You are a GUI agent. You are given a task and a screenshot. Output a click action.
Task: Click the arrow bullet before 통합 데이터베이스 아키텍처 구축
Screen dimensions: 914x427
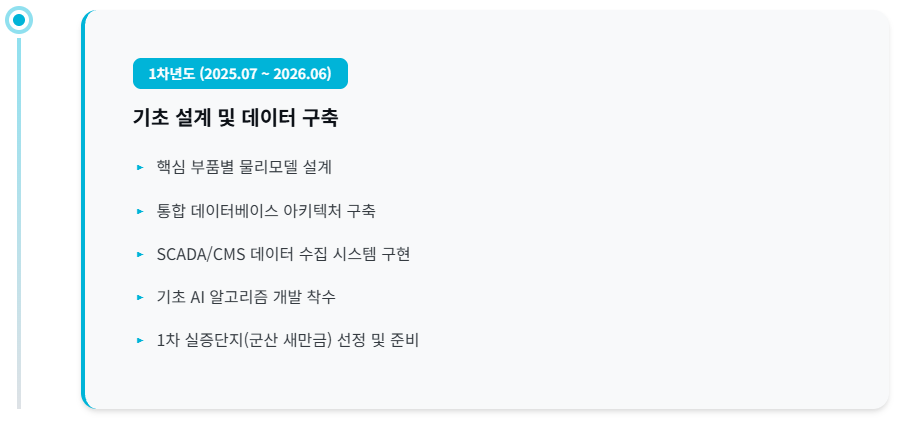coord(140,211)
